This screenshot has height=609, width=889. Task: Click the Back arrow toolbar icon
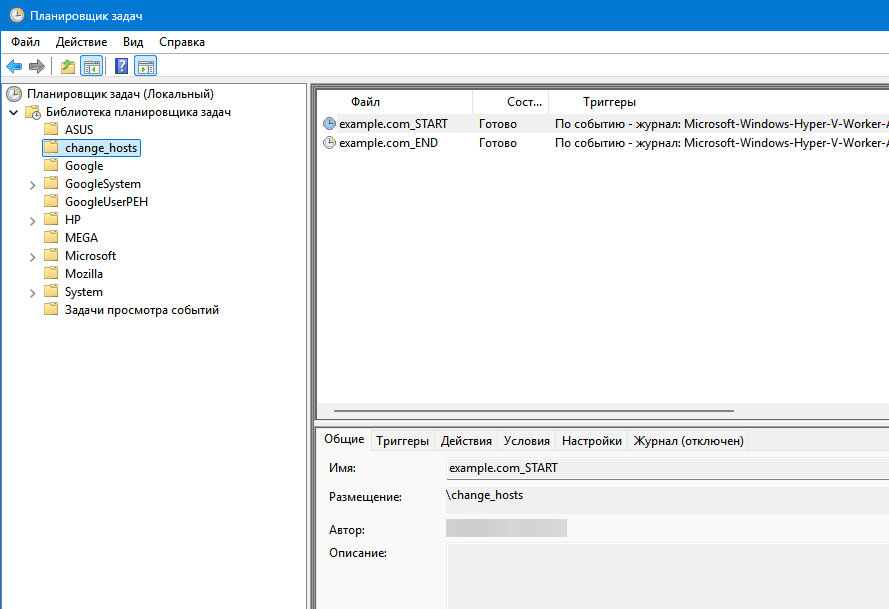[14, 67]
